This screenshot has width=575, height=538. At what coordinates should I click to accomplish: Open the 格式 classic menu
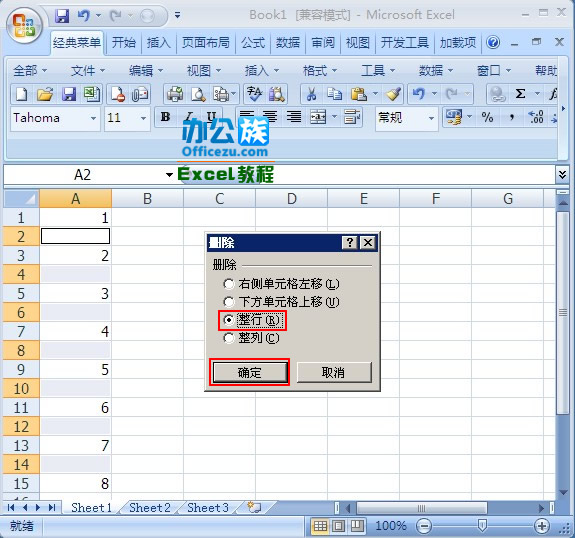(x=320, y=70)
